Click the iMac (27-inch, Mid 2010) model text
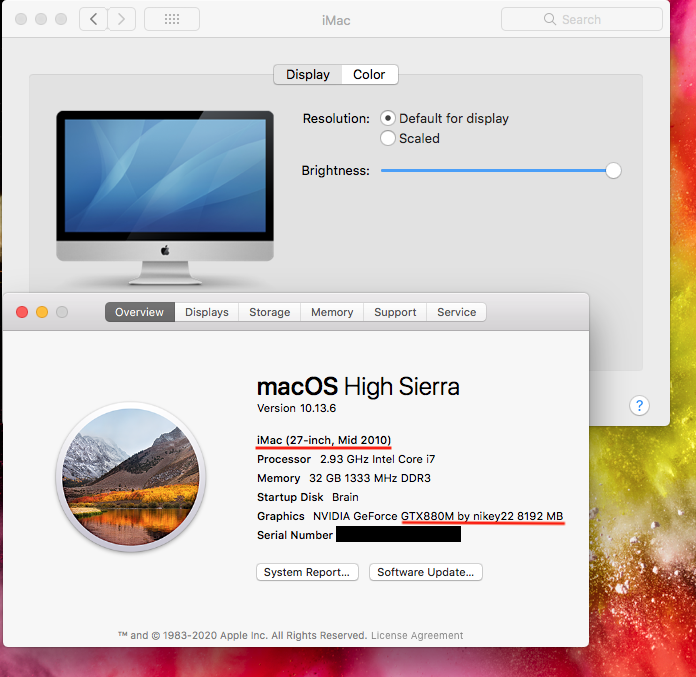The height and width of the screenshot is (677, 696). (x=324, y=440)
